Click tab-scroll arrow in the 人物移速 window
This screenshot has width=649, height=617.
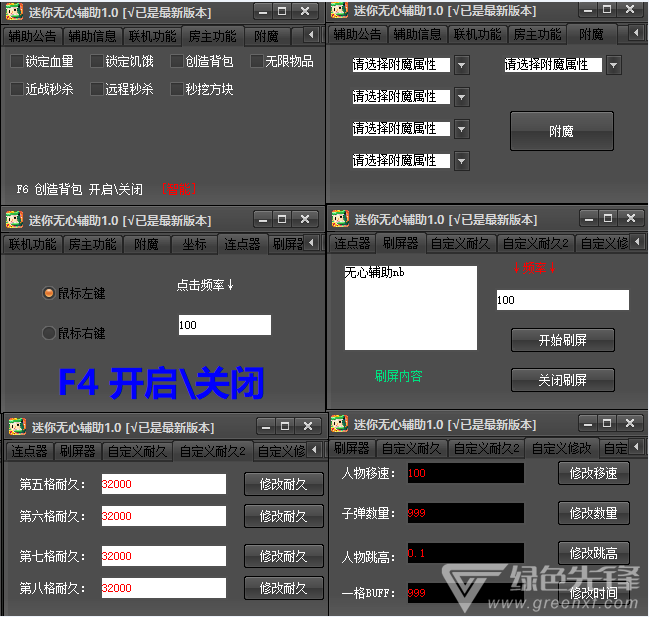click(636, 447)
